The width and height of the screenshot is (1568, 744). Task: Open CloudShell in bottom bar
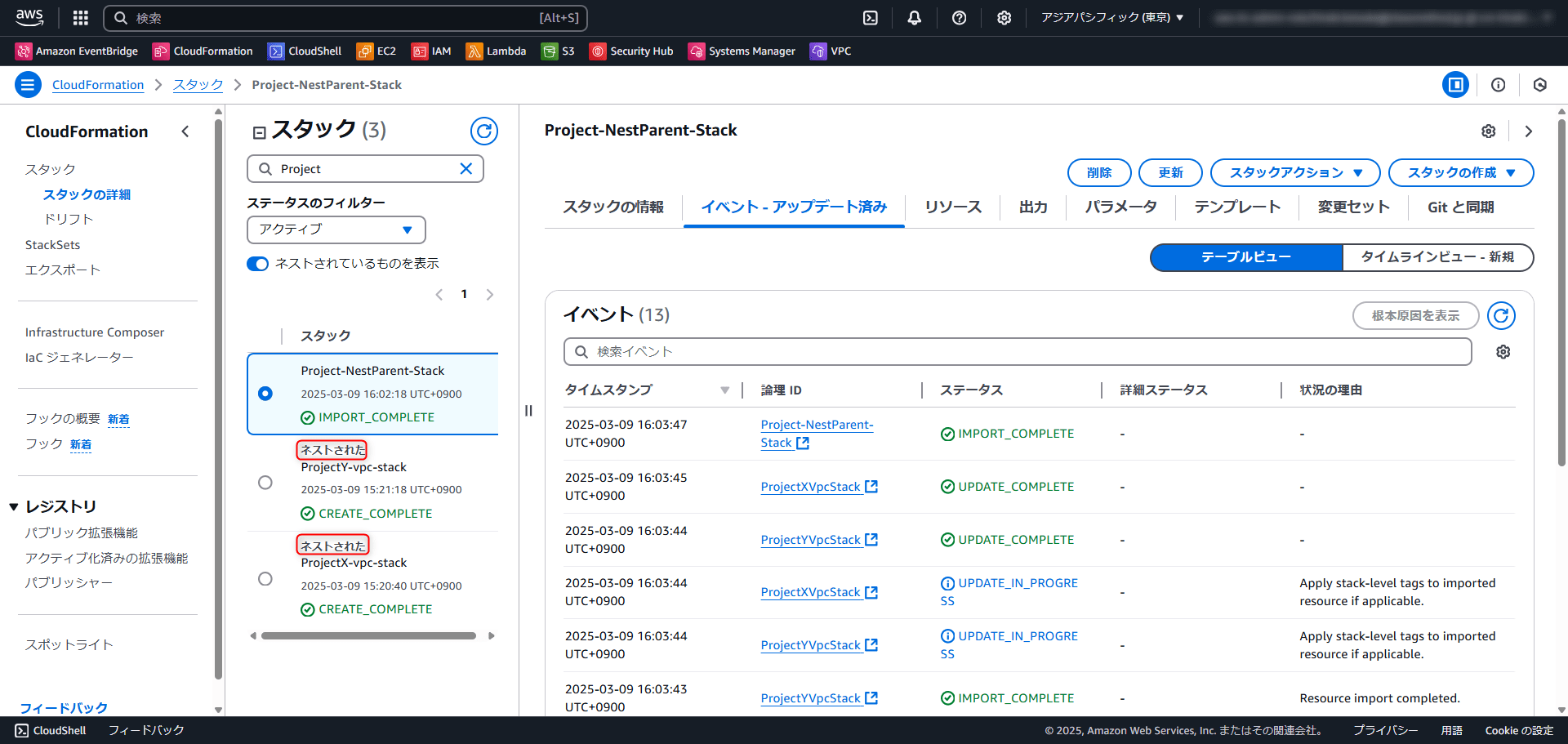[x=51, y=730]
